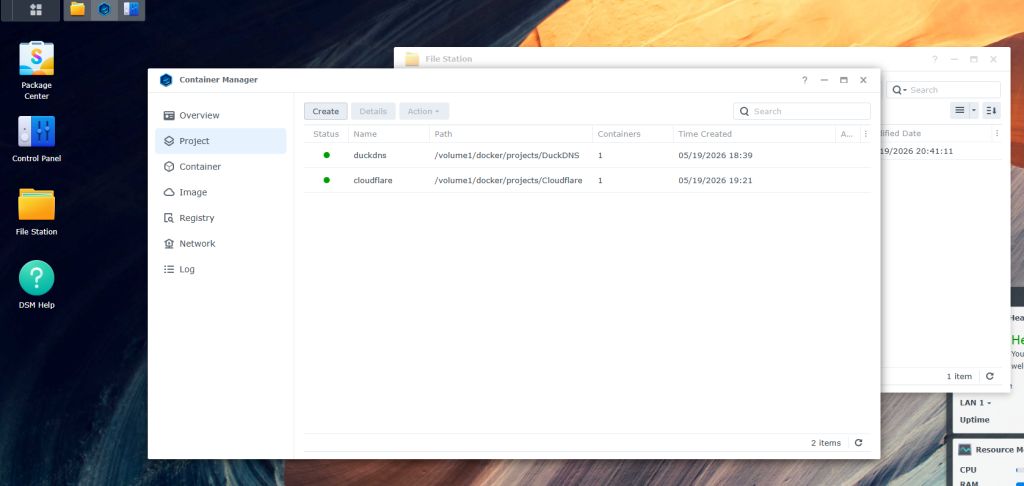Sort by Containers column header
The width and height of the screenshot is (1024, 486).
633,134
